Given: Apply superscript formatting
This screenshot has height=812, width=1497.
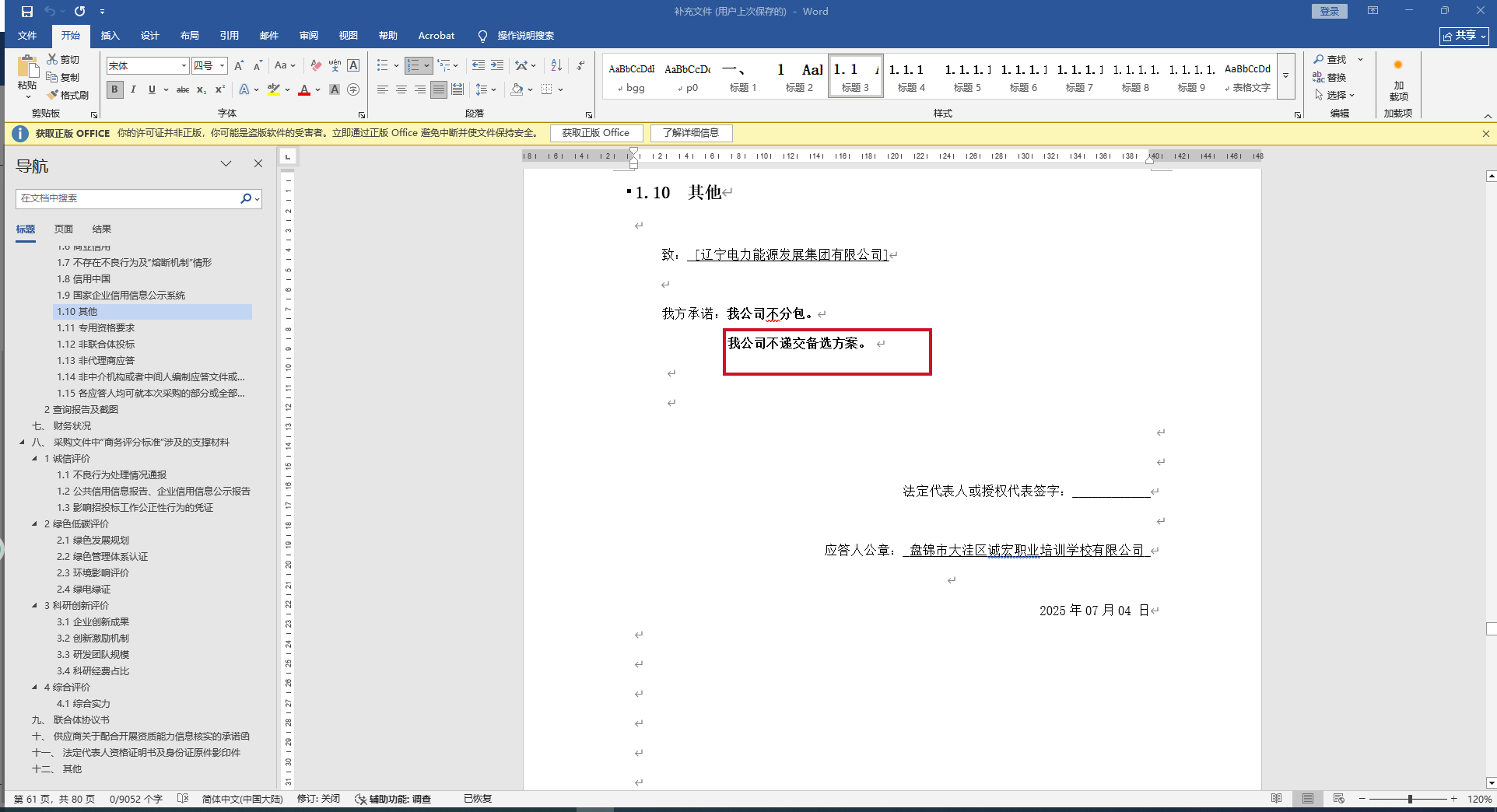Looking at the screenshot, I should click(220, 90).
